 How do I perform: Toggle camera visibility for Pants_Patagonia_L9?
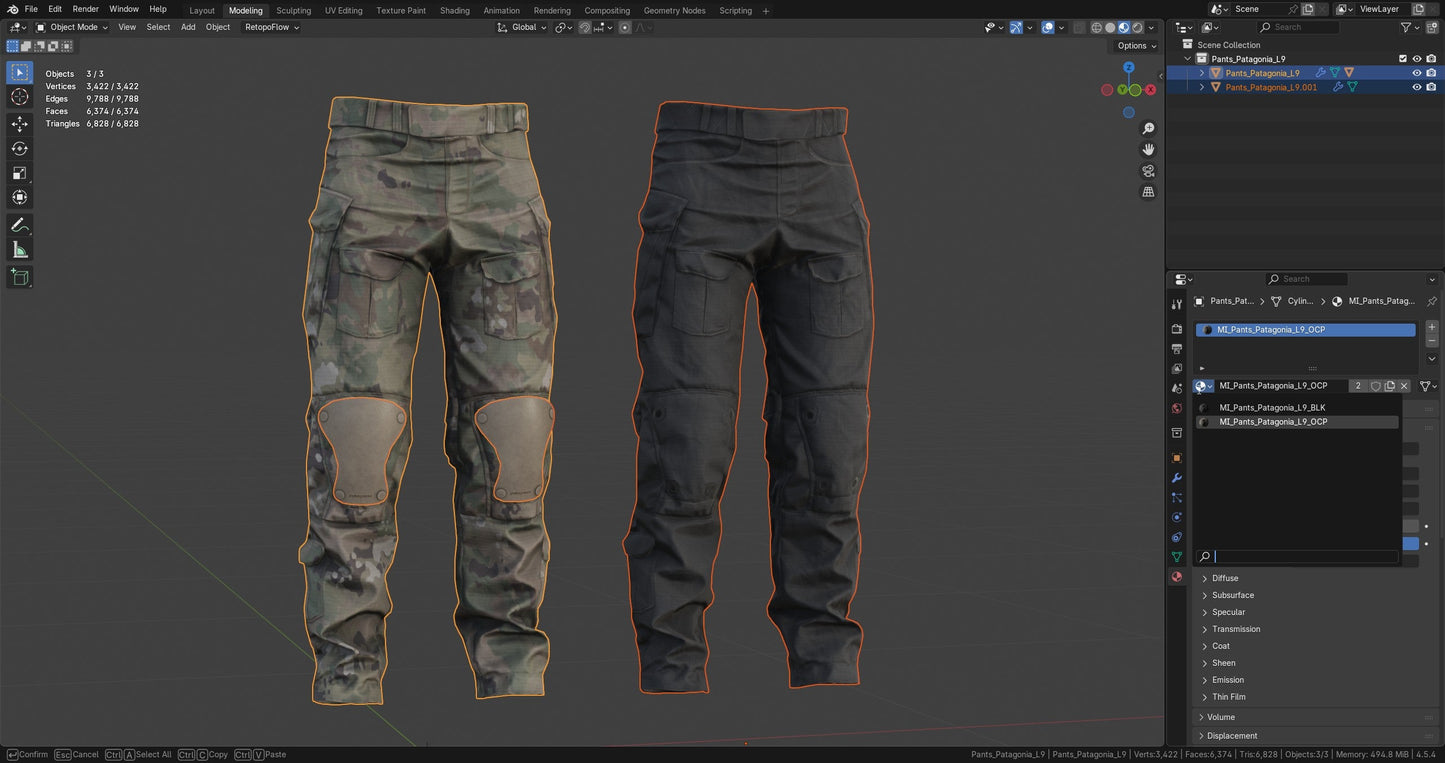tap(1431, 72)
